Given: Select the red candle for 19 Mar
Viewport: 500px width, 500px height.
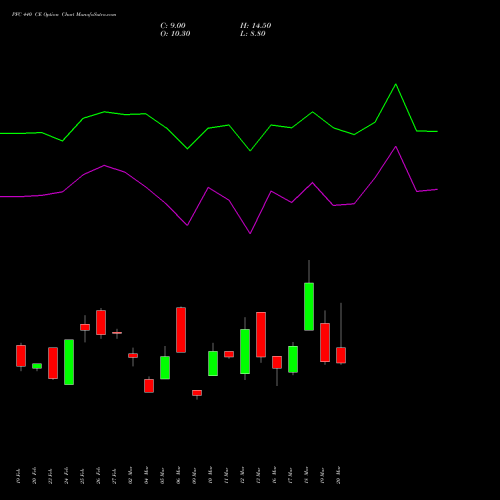Looking at the screenshot, I should click(325, 342).
